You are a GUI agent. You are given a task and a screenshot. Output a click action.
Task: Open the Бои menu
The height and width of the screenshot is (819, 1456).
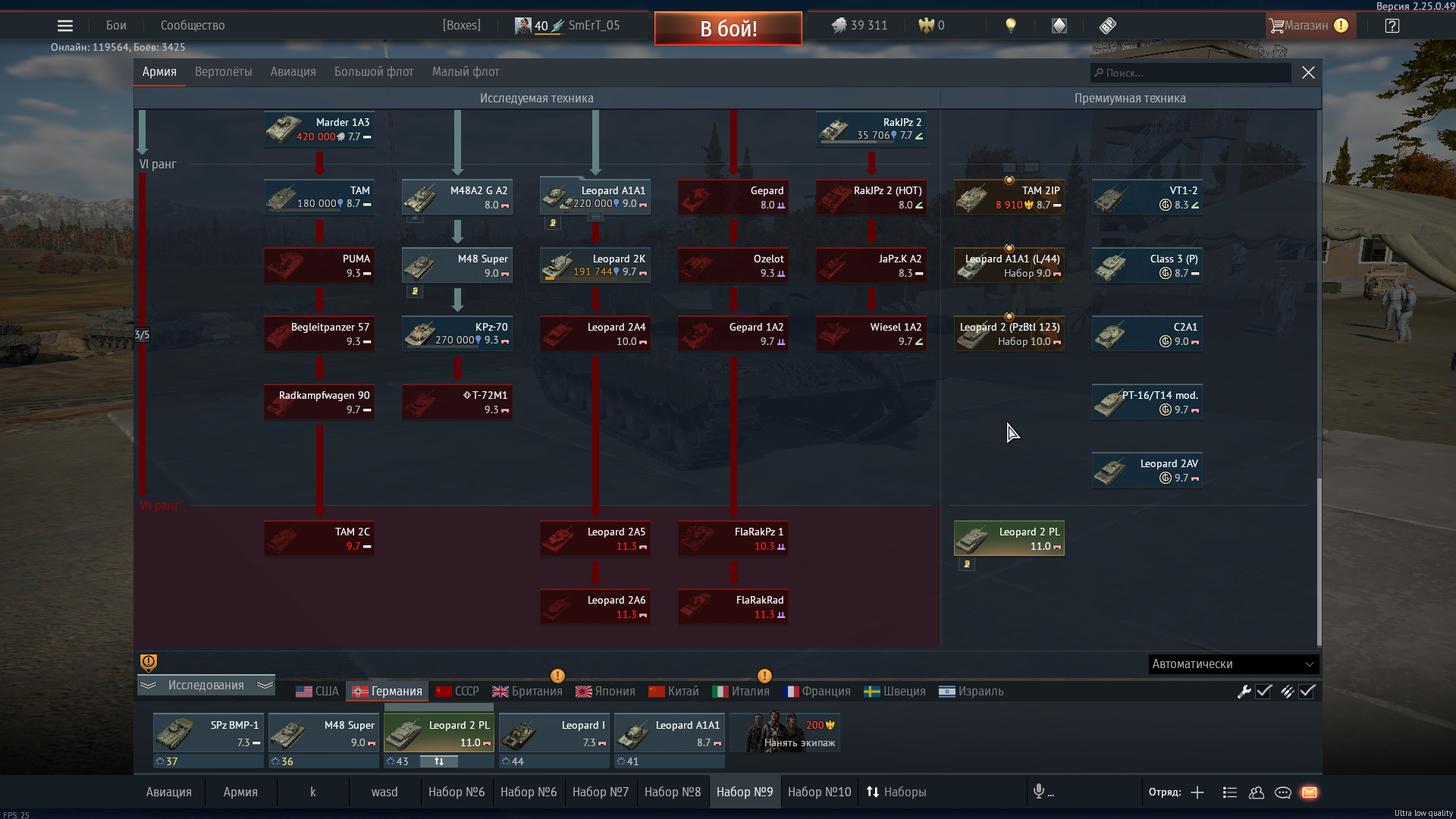coord(116,26)
